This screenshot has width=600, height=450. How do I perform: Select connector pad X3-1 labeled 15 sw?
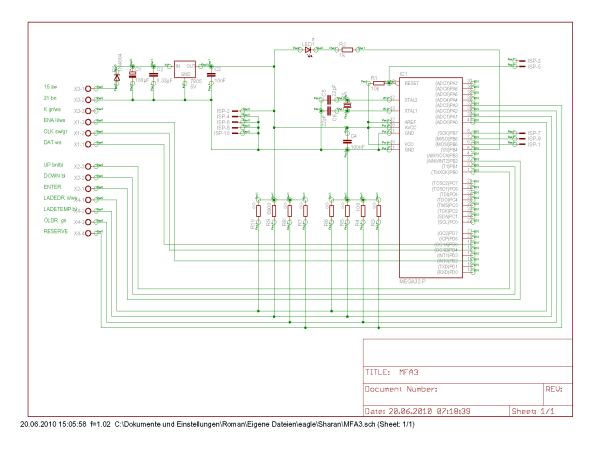(x=88, y=88)
